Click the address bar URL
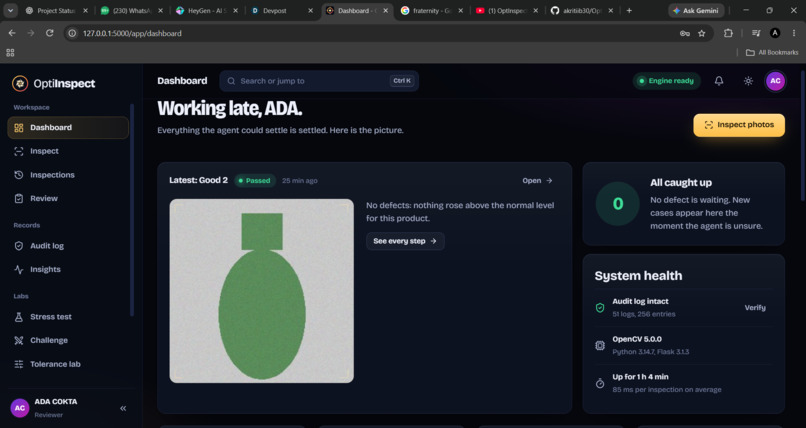The height and width of the screenshot is (428, 806). pos(132,33)
